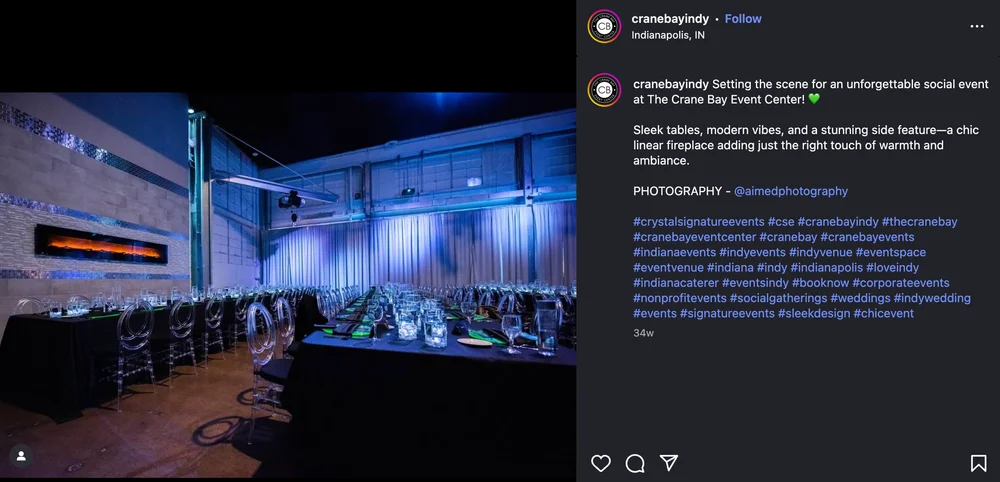Open cranebayindy avatar beside the caption
Image resolution: width=1000 pixels, height=482 pixels.
[x=604, y=90]
